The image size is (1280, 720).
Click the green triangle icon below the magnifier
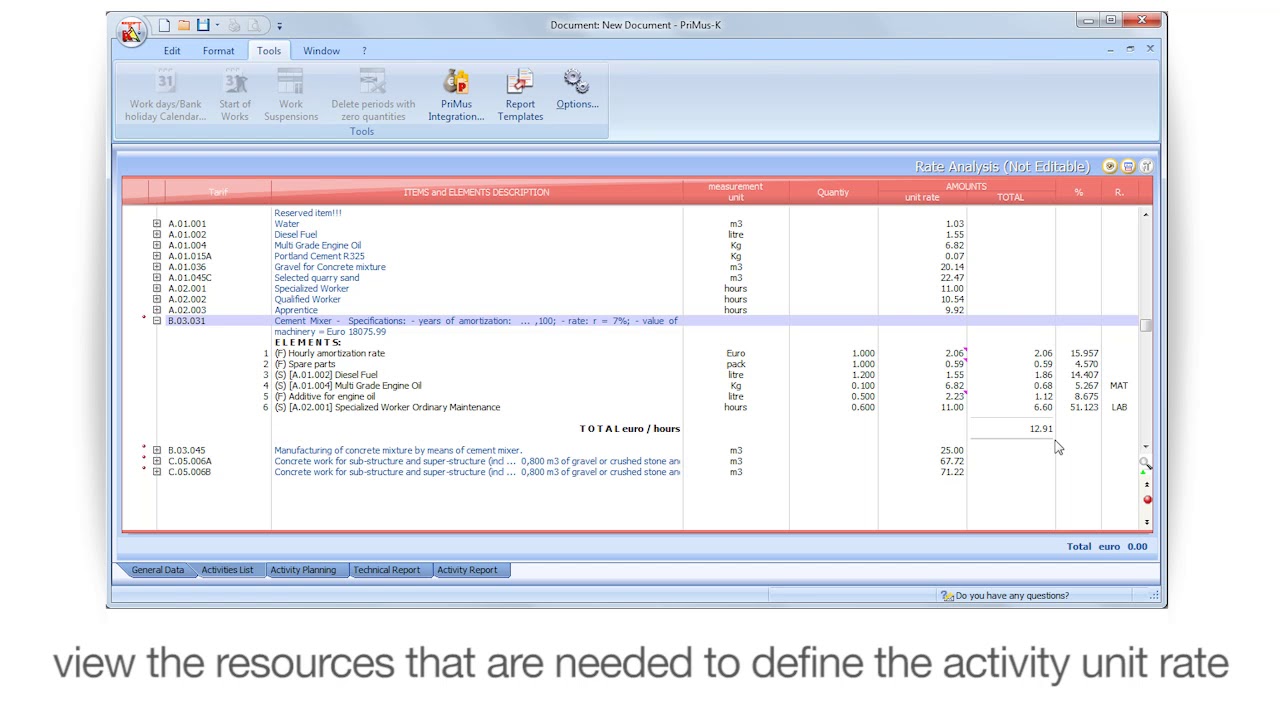pyautogui.click(x=1144, y=472)
